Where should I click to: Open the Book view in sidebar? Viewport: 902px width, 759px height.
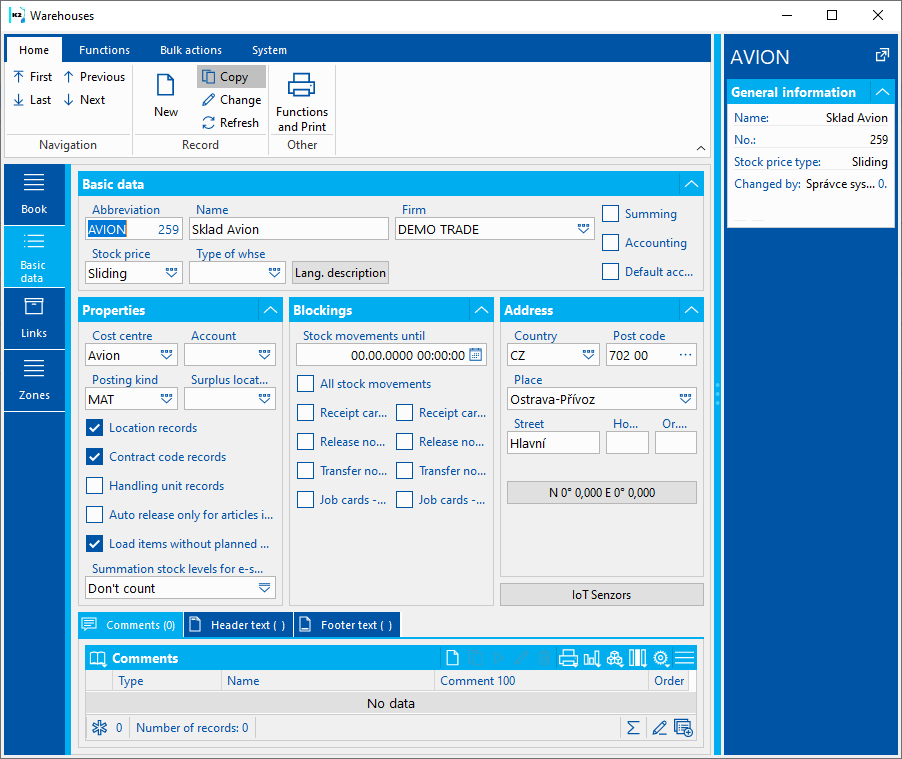pyautogui.click(x=34, y=194)
